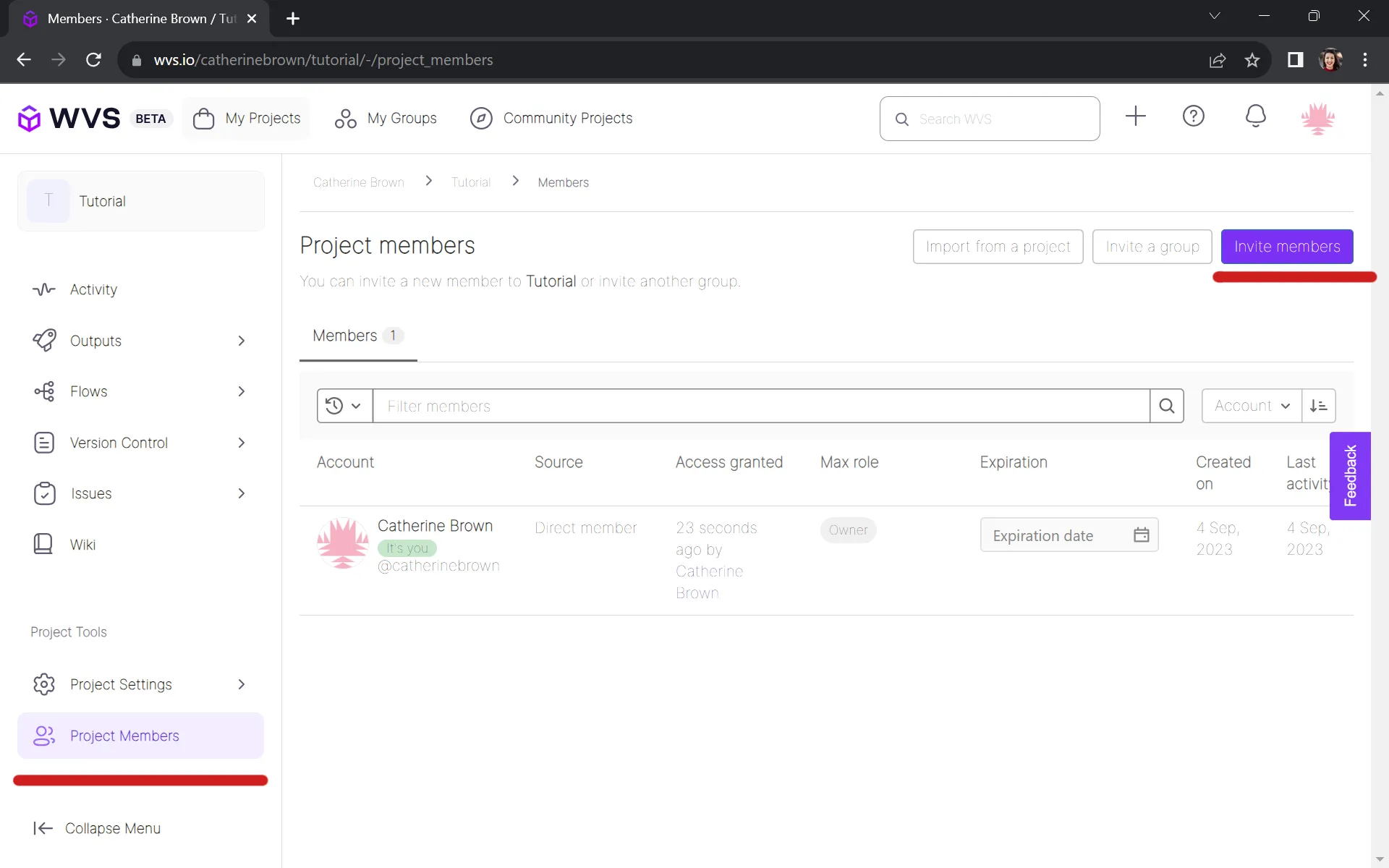Open the Account sort dropdown
1389x868 pixels.
pos(1251,406)
